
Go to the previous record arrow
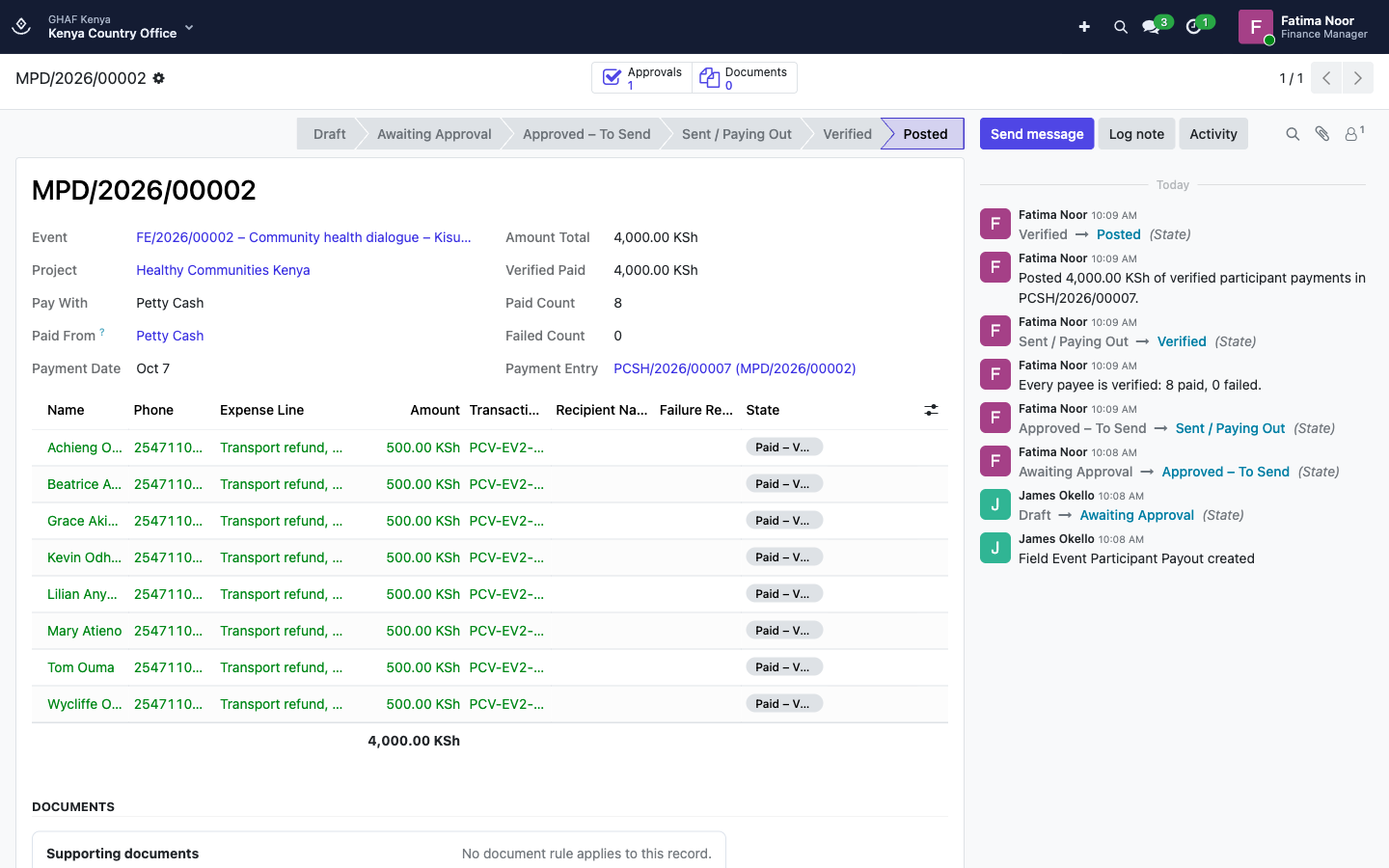(x=1326, y=78)
